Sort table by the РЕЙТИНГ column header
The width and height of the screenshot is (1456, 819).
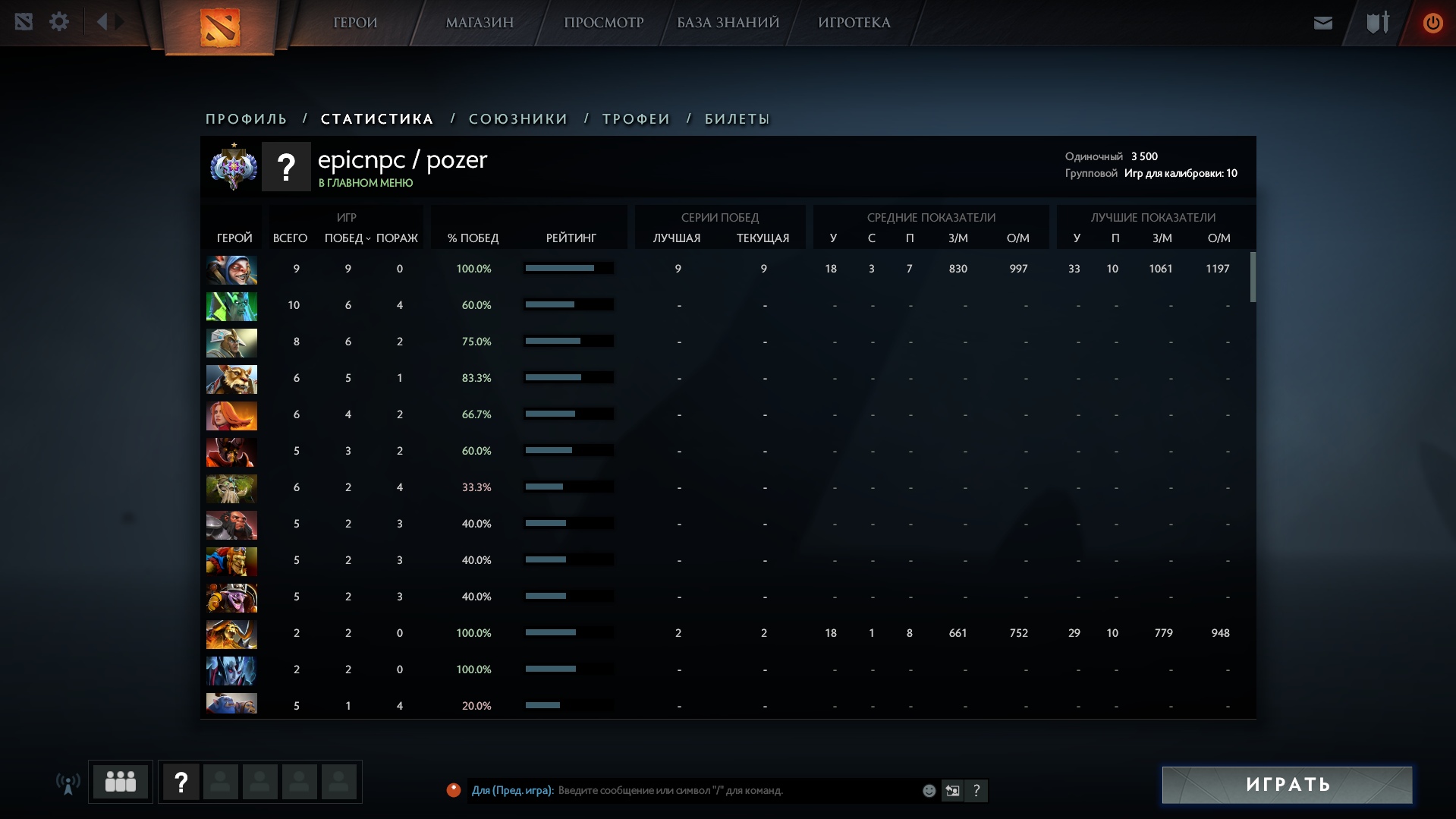tap(571, 238)
